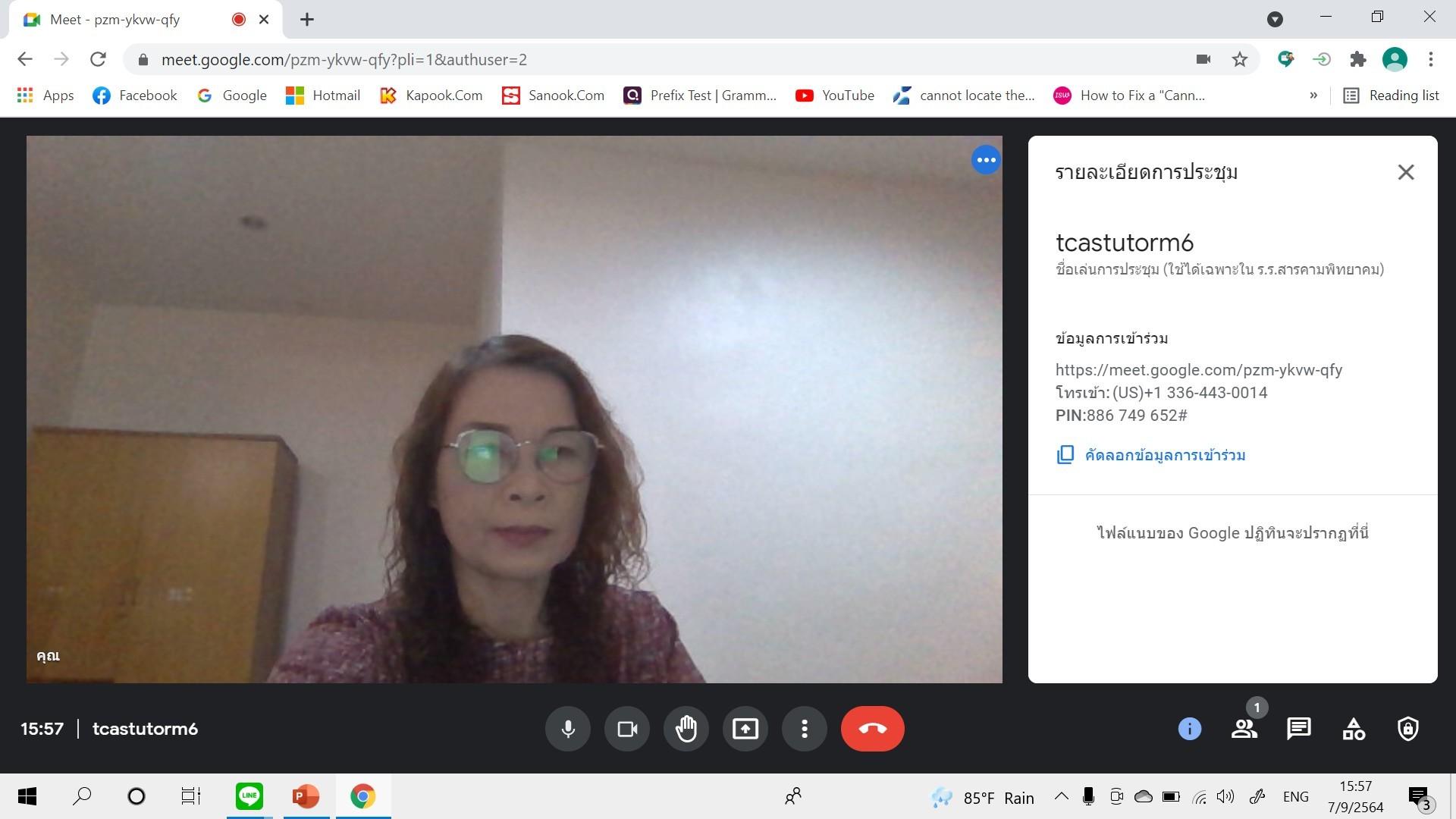
Task: Open the People icon on taskbar
Action: 793,796
